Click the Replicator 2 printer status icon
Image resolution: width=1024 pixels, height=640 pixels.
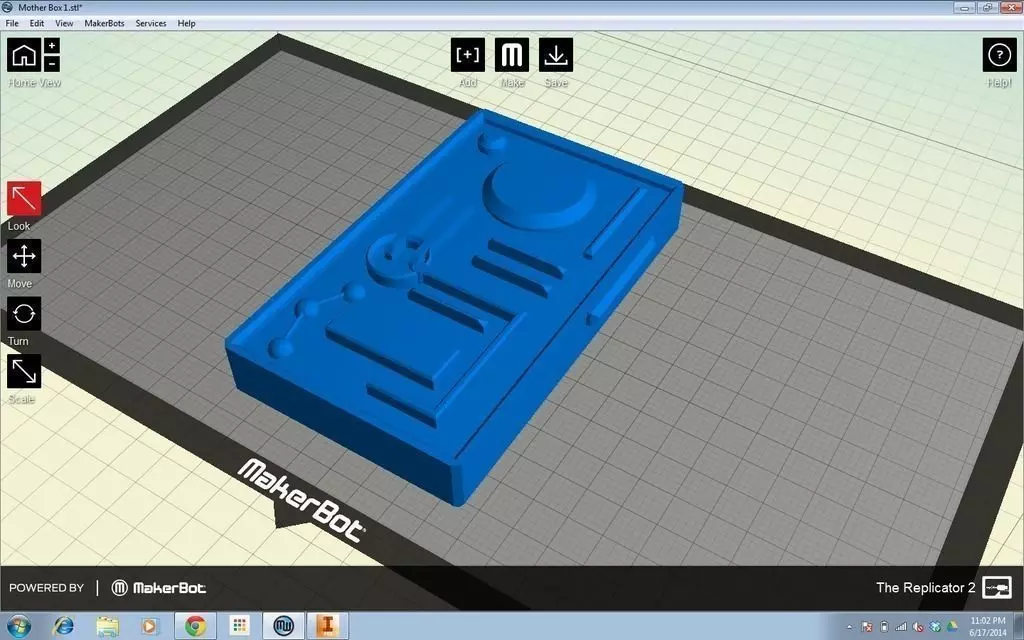click(997, 588)
